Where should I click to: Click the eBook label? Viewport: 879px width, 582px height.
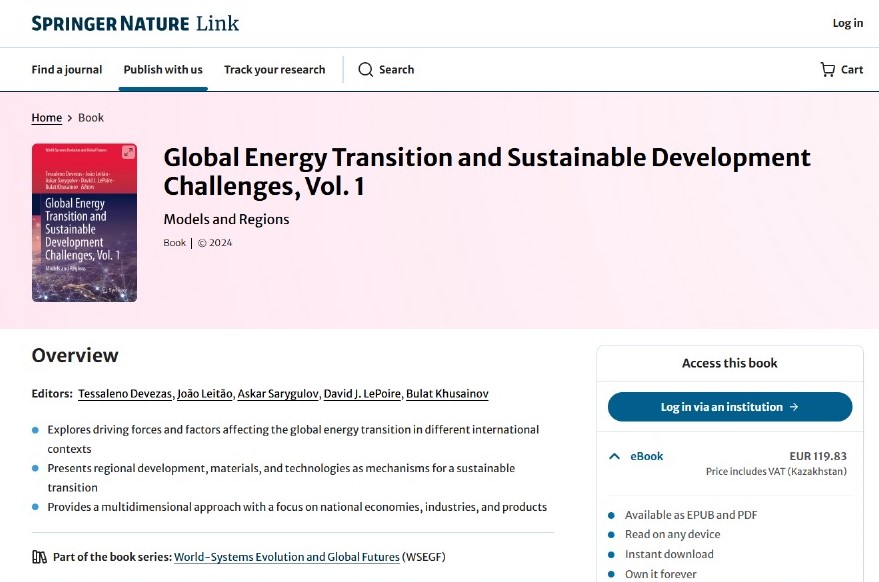coord(646,457)
